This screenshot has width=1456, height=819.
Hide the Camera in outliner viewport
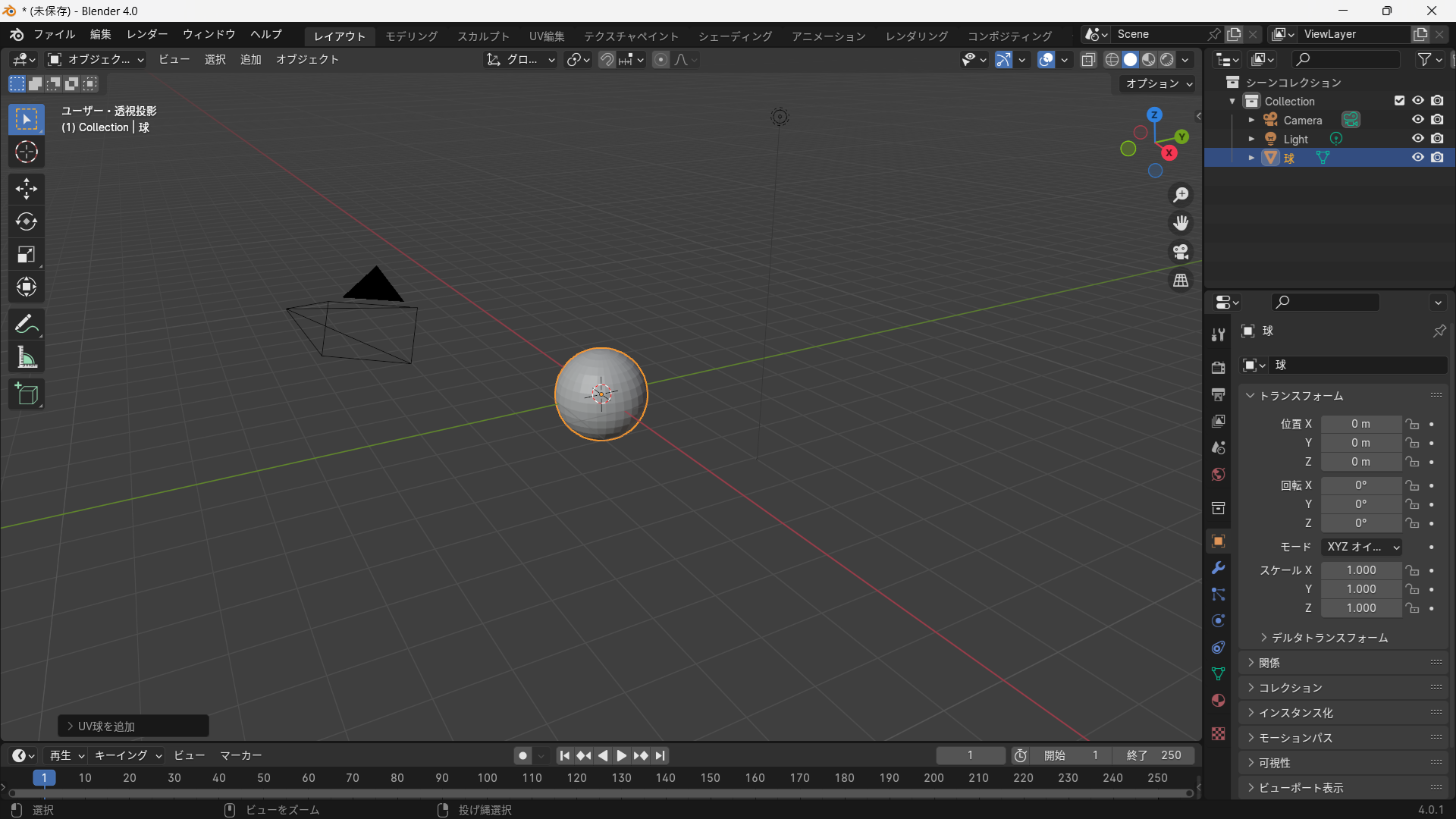click(1417, 120)
